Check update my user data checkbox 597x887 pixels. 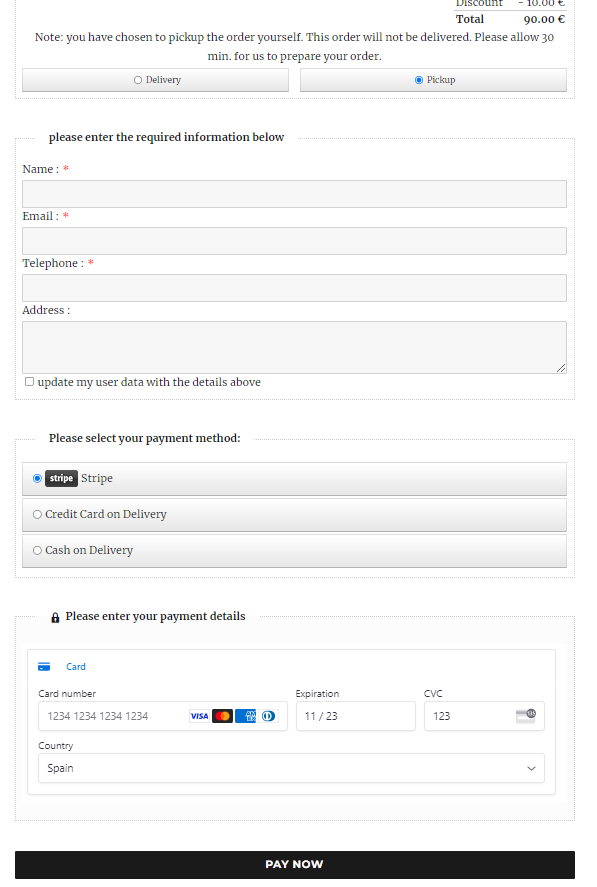[29, 382]
